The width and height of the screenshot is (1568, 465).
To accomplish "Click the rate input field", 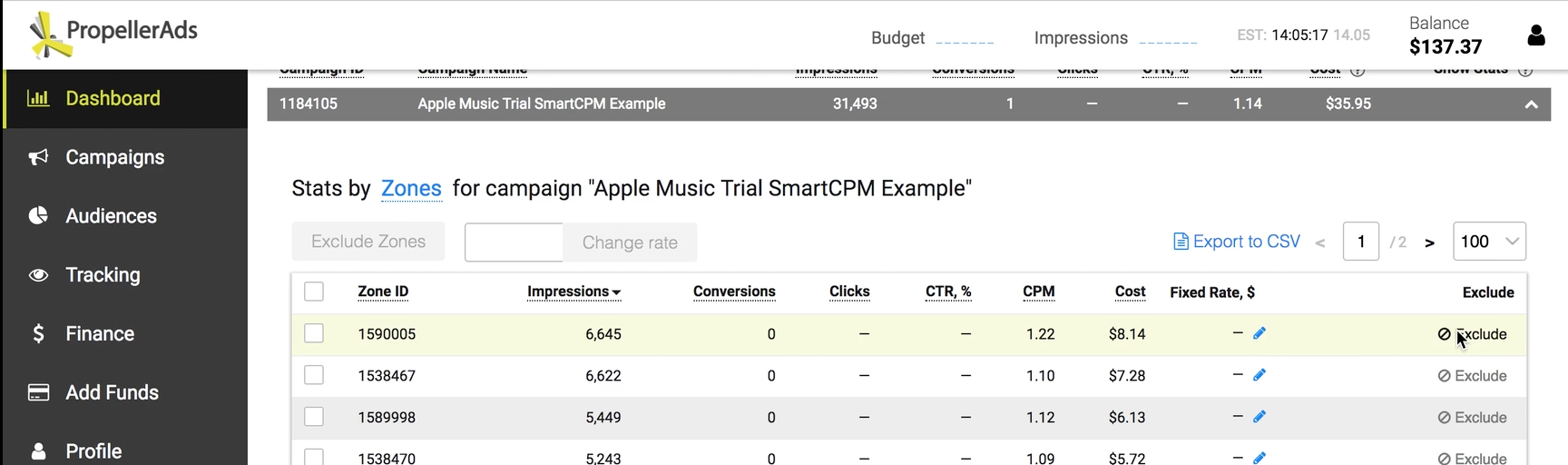I will pyautogui.click(x=514, y=242).
